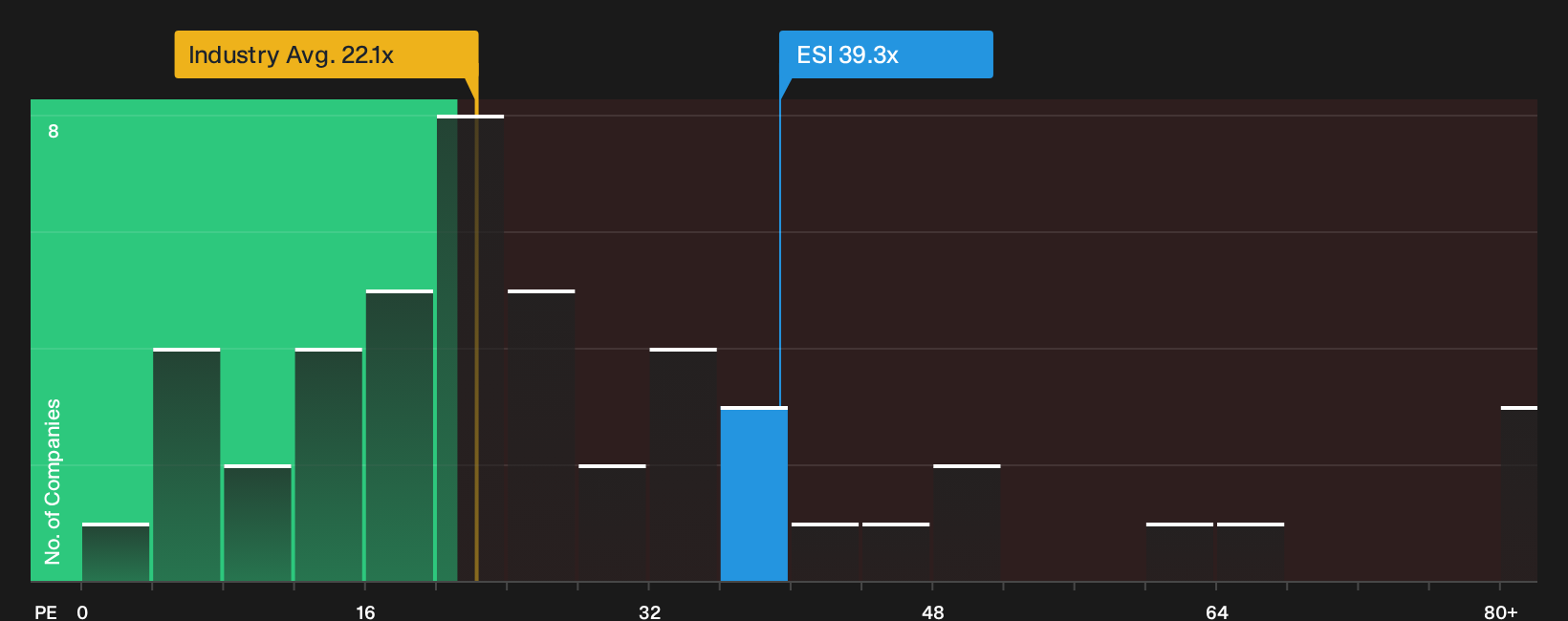Click the '0' PE axis label
Viewport: 1568px width, 621px height.
pyautogui.click(x=82, y=611)
